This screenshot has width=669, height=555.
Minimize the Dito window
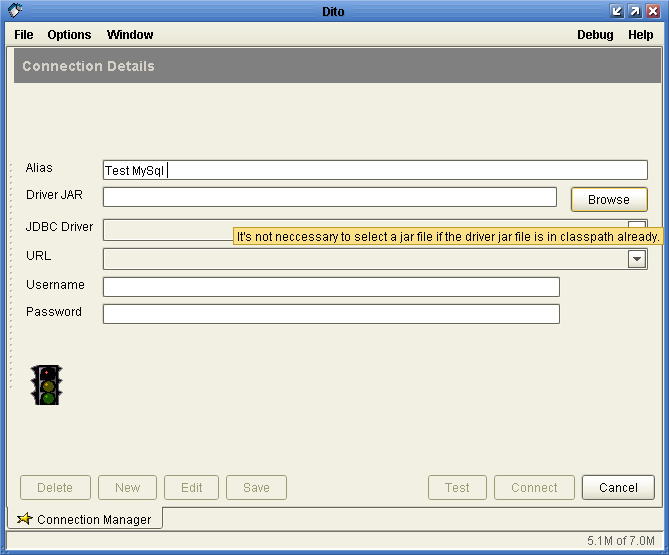617,11
